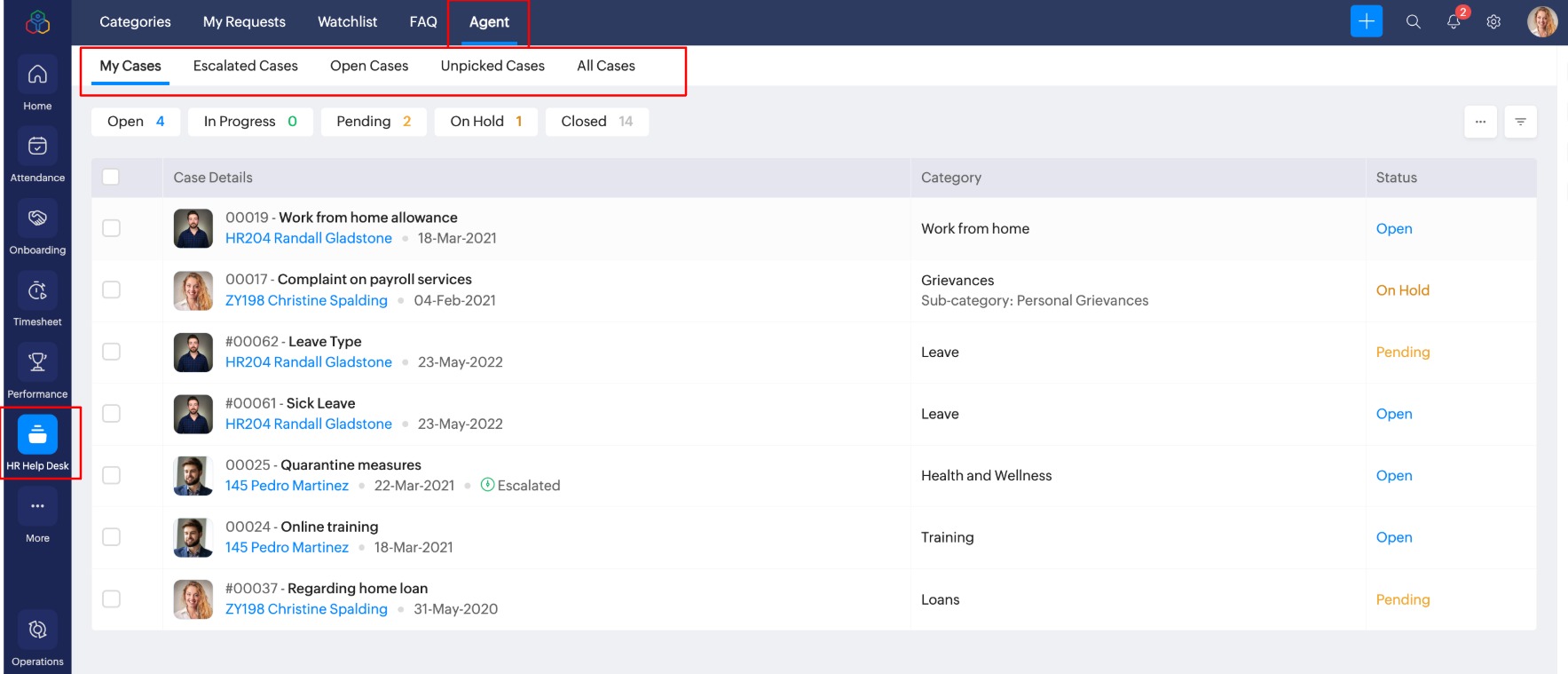Open the HR204 Randall Gladstone link
1568x674 pixels.
[x=308, y=238]
